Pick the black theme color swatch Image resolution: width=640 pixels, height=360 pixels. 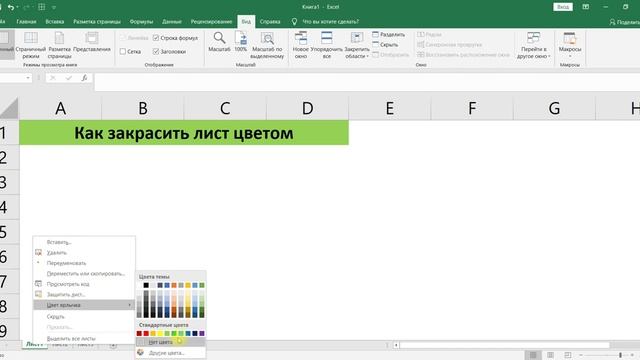point(146,285)
